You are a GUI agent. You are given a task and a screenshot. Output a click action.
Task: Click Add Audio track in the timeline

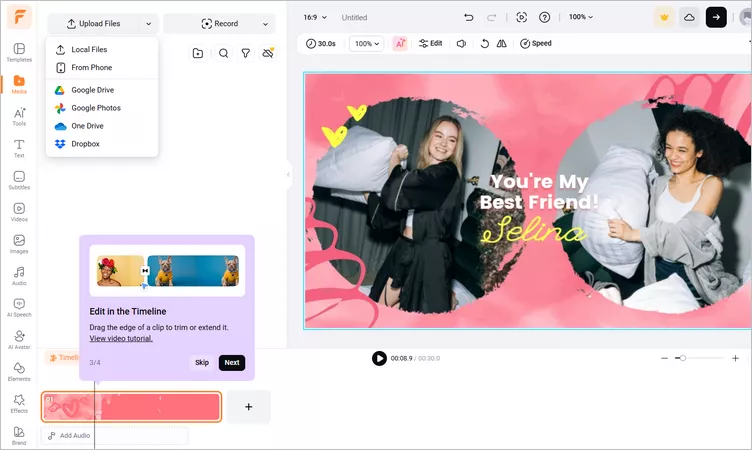point(114,436)
